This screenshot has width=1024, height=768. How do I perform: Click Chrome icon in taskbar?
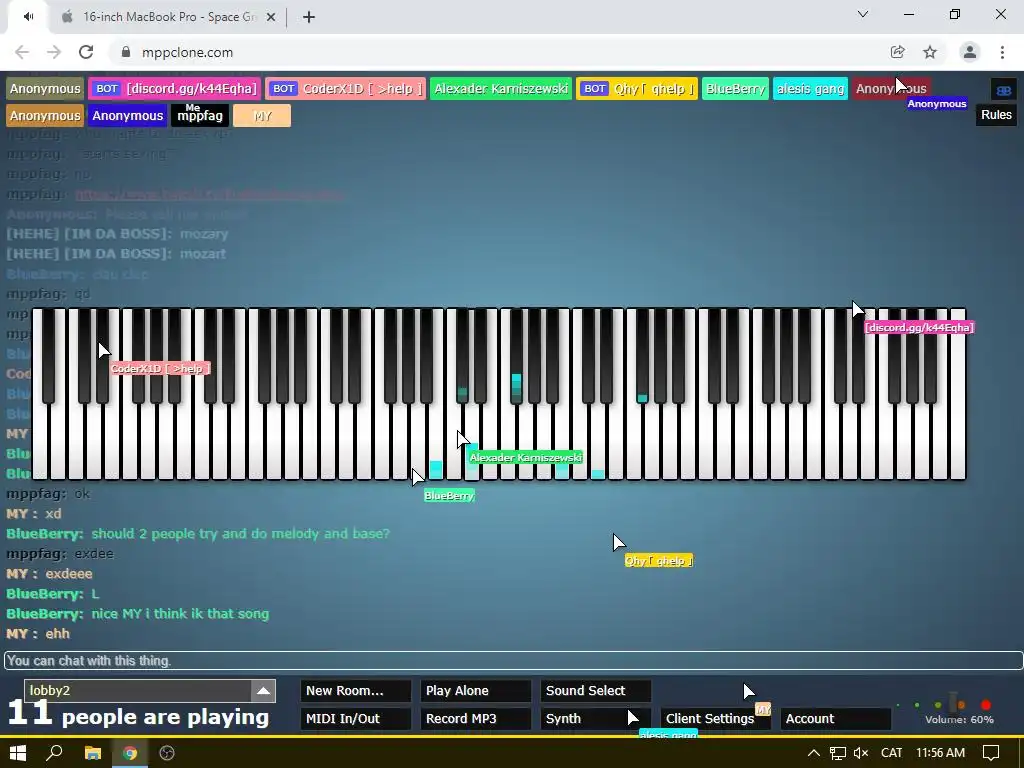point(130,753)
